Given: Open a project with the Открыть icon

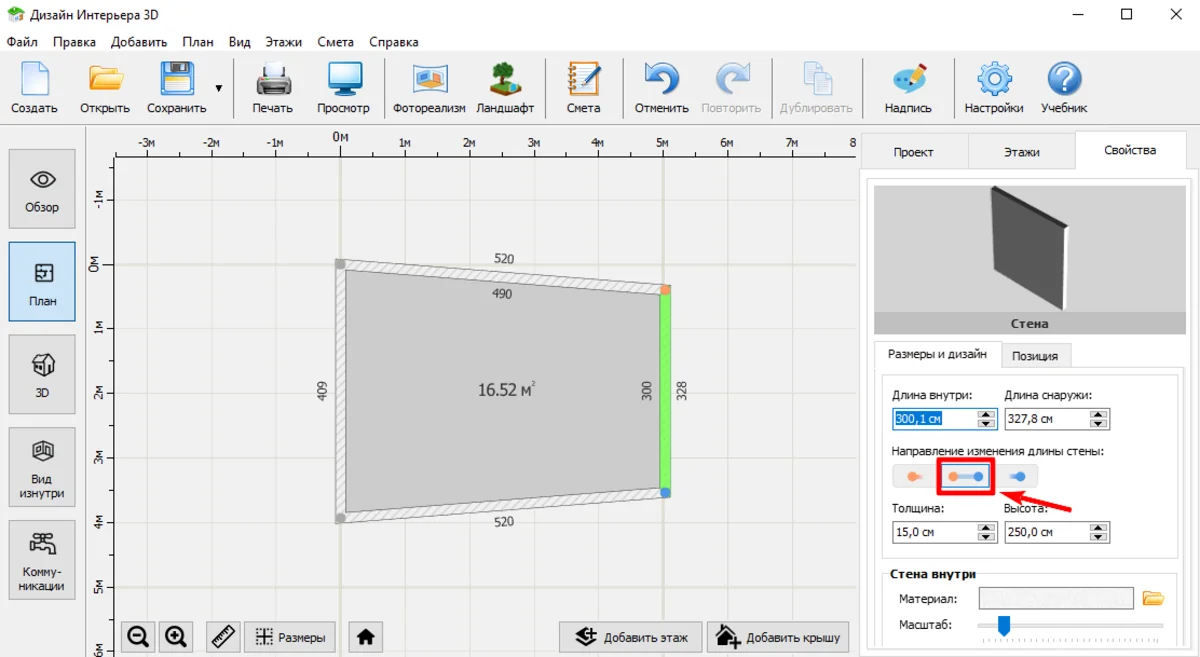Looking at the screenshot, I should [105, 88].
